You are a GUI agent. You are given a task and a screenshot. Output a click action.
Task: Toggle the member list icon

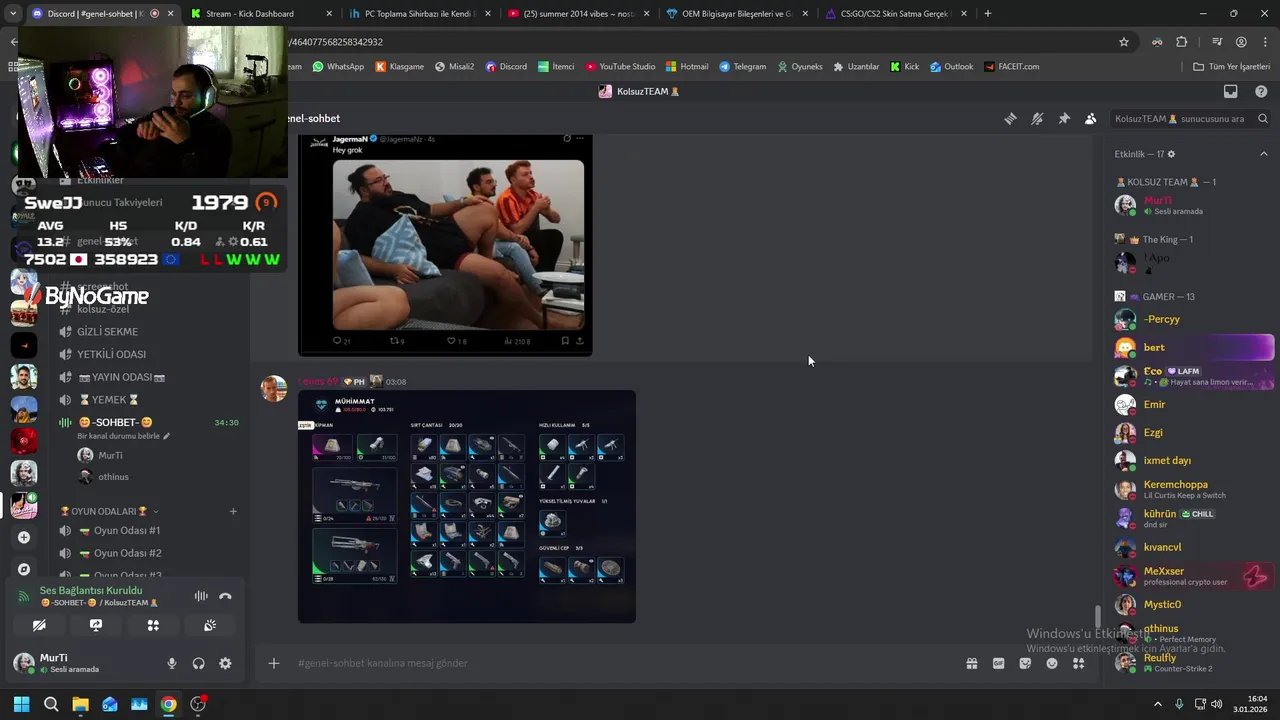click(x=1090, y=118)
